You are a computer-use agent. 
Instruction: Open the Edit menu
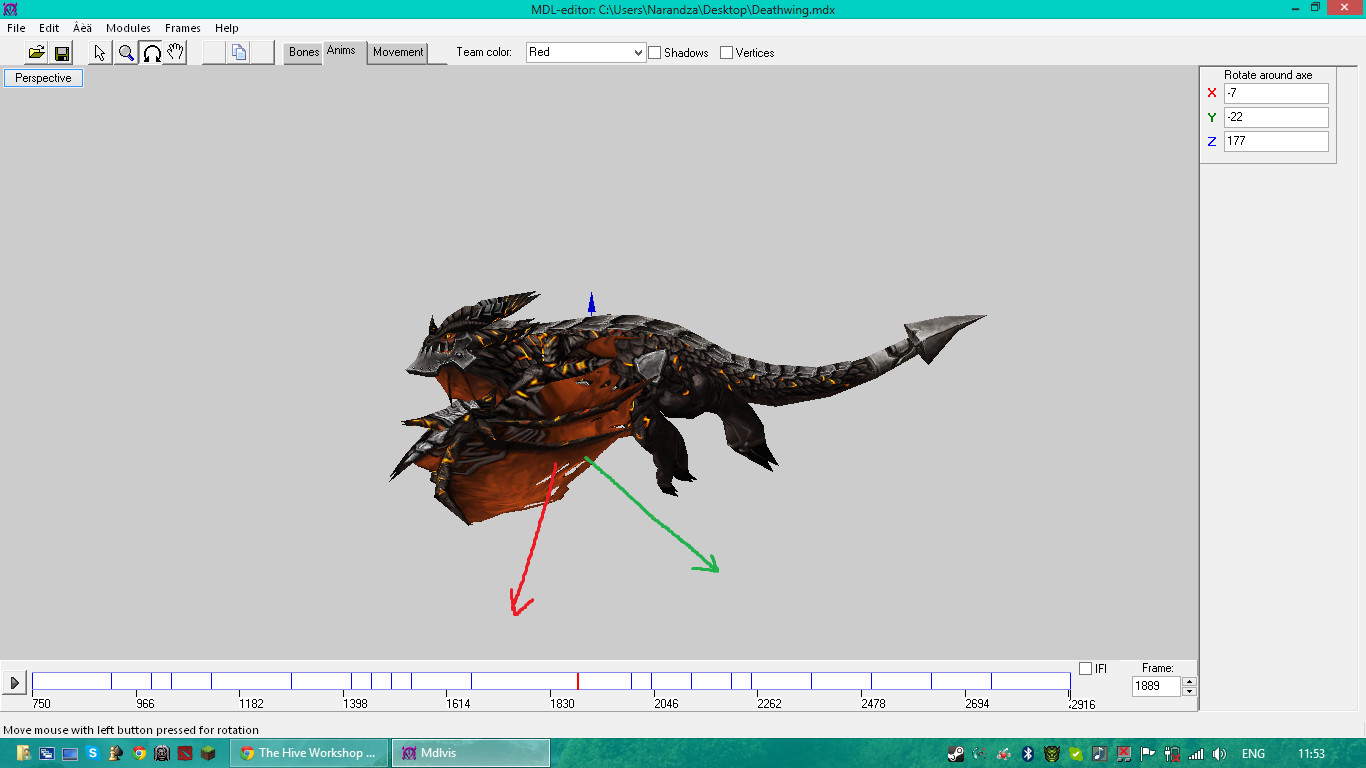49,28
